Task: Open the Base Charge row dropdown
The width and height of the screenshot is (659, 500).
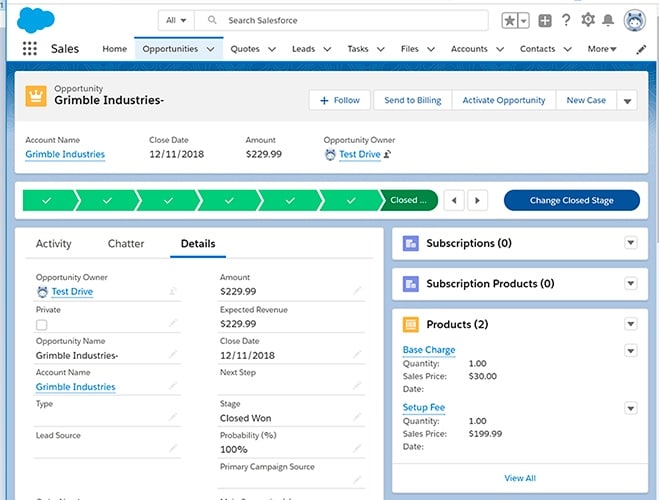Action: [630, 350]
